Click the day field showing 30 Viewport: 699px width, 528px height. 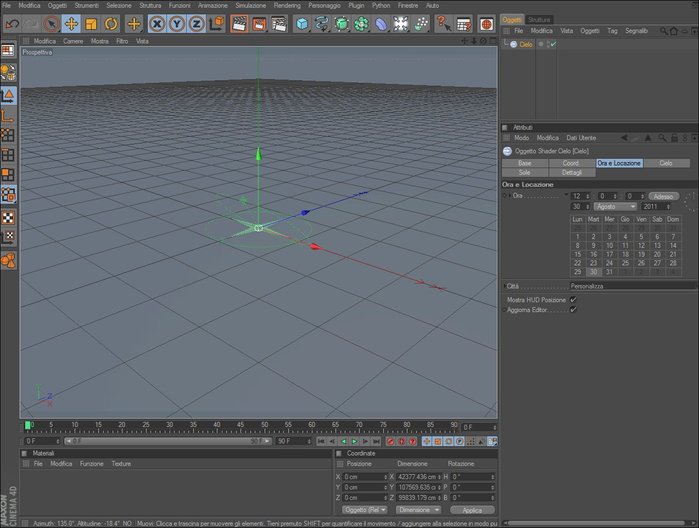pyautogui.click(x=580, y=206)
